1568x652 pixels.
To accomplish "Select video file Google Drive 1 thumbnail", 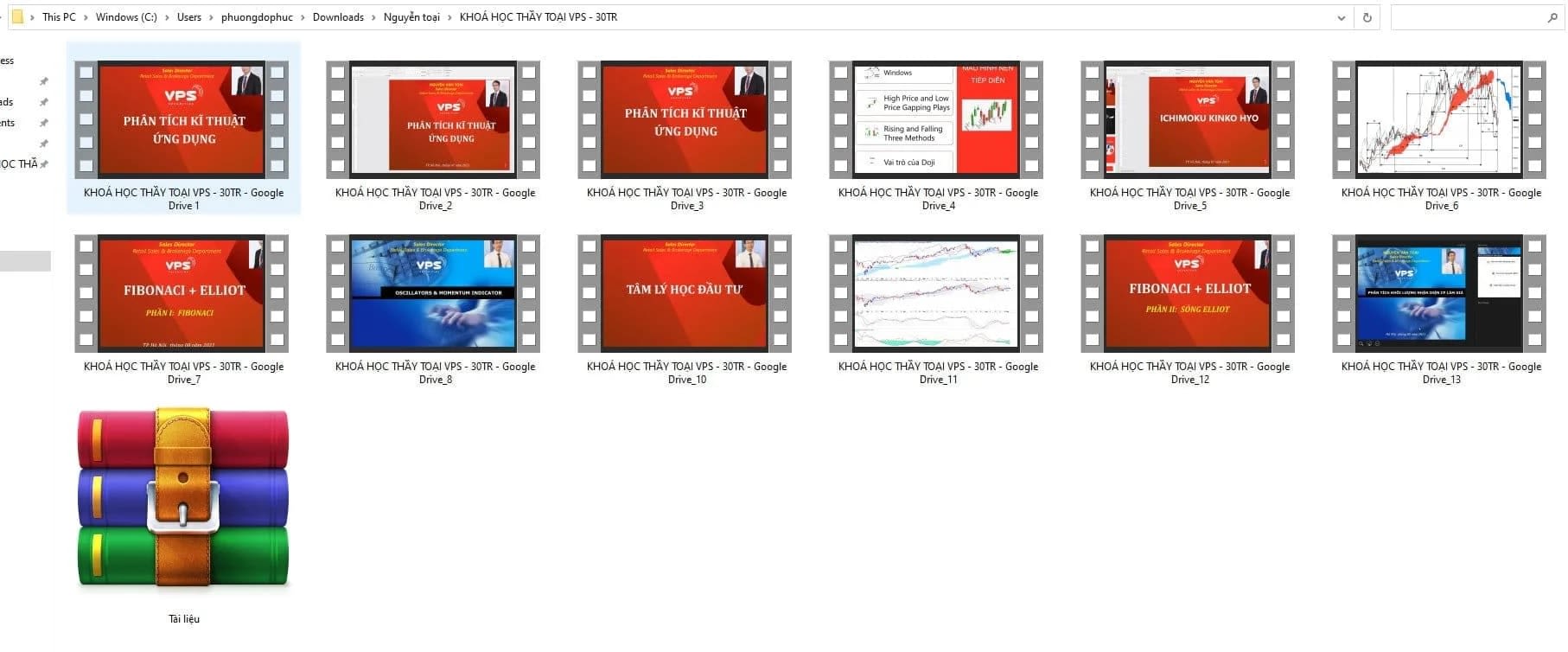I will pos(182,119).
